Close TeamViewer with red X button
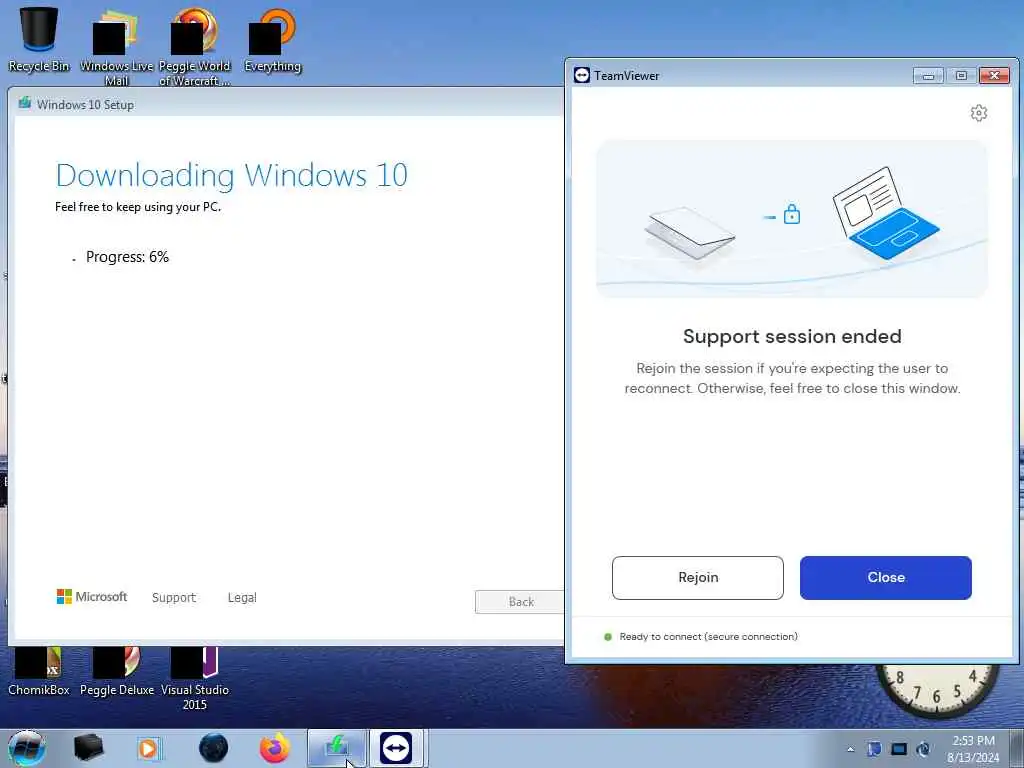The width and height of the screenshot is (1024, 768). (995, 76)
